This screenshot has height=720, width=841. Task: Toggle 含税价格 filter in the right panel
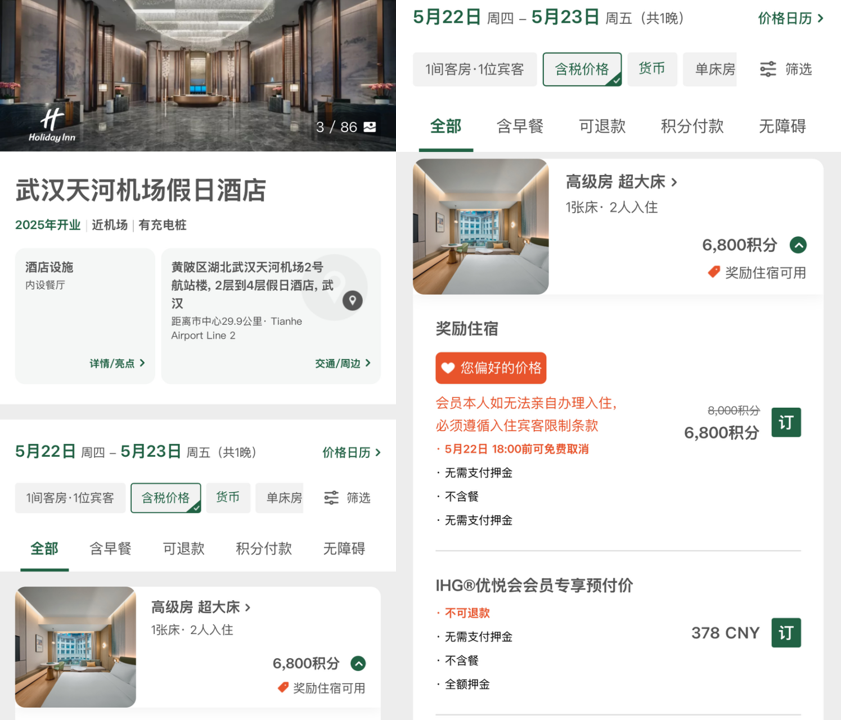pos(582,69)
